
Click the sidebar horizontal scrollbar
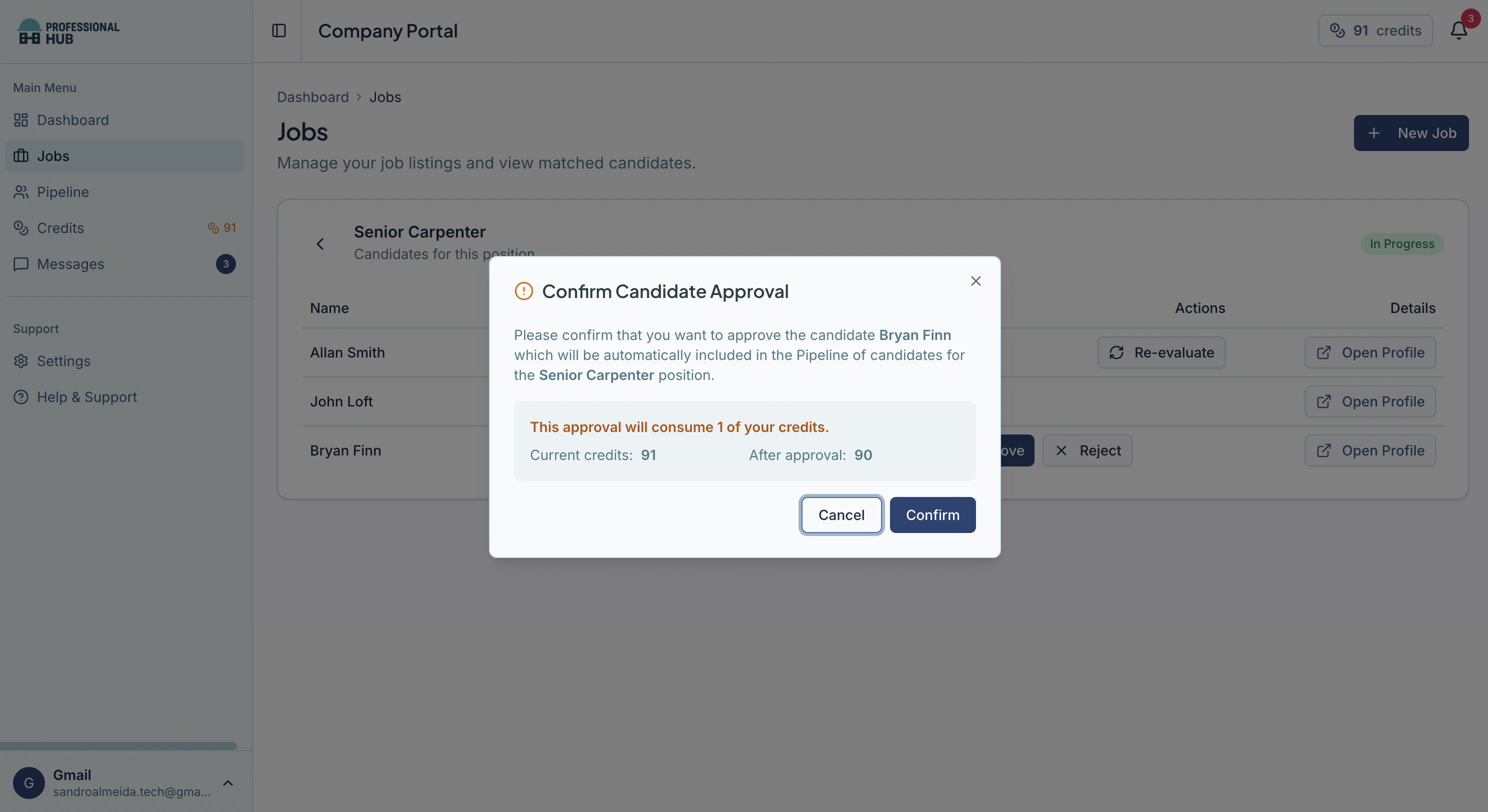(118, 745)
